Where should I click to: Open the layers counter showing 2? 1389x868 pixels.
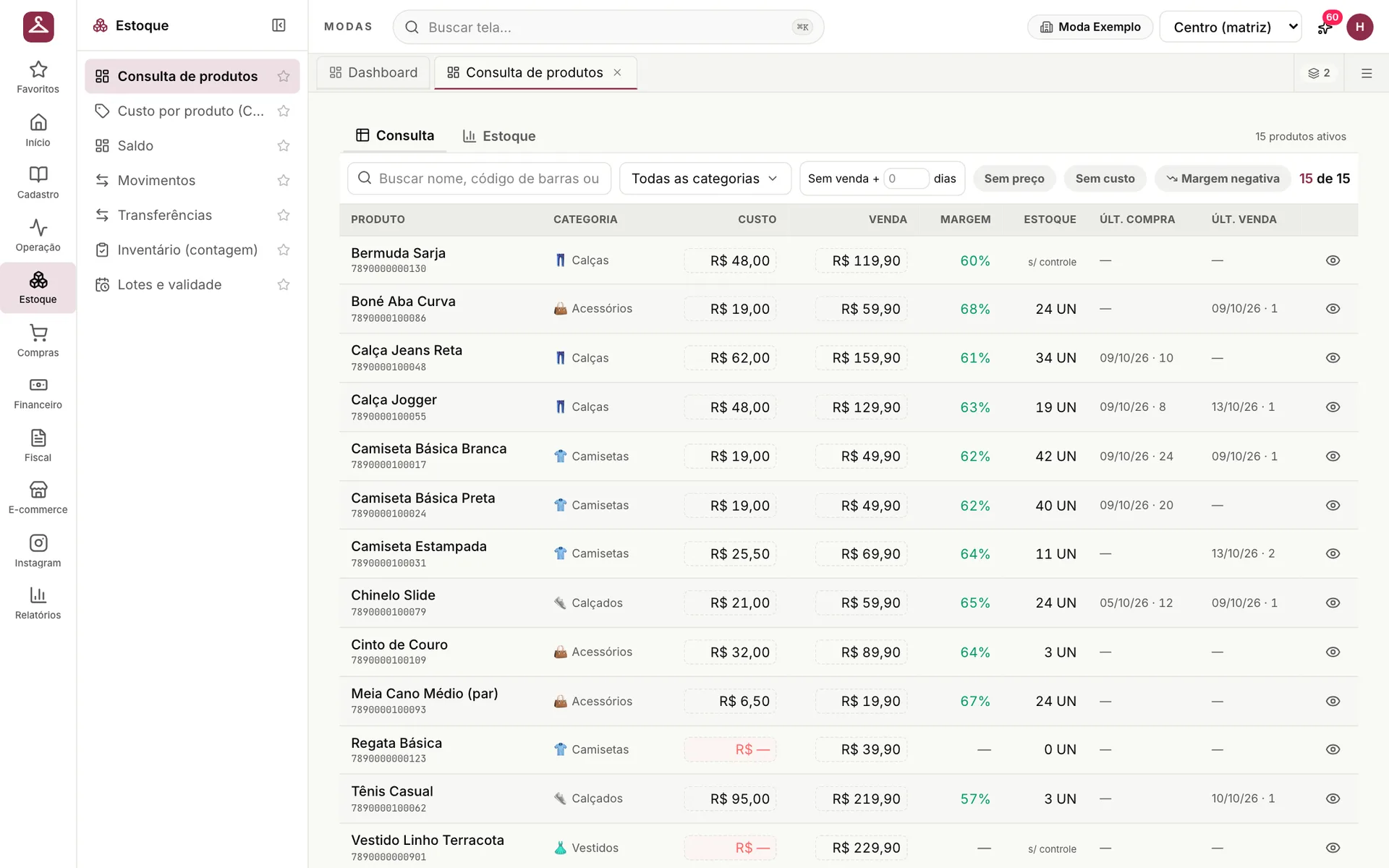(1319, 73)
